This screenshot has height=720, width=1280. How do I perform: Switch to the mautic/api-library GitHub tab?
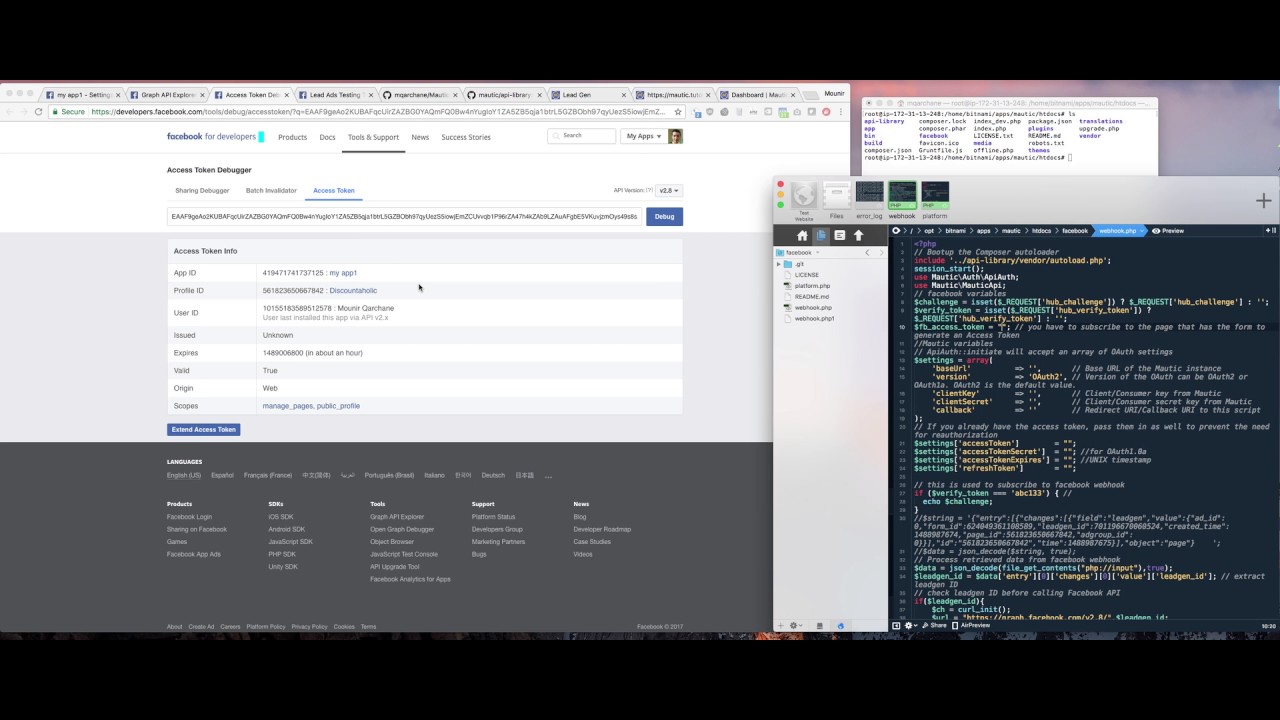tap(504, 95)
